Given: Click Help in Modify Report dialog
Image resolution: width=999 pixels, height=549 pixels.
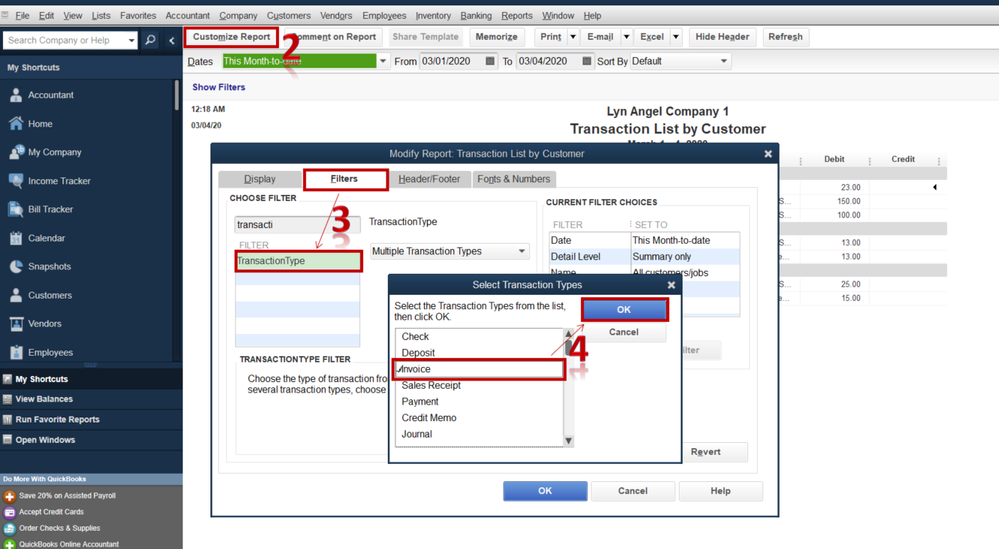Looking at the screenshot, I should pos(721,491).
